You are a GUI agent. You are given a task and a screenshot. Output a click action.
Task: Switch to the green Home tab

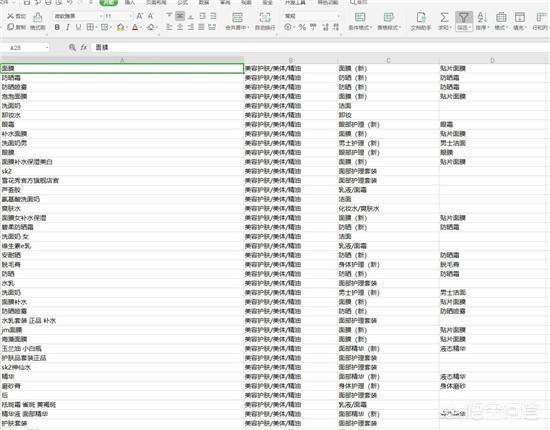coord(108,2)
